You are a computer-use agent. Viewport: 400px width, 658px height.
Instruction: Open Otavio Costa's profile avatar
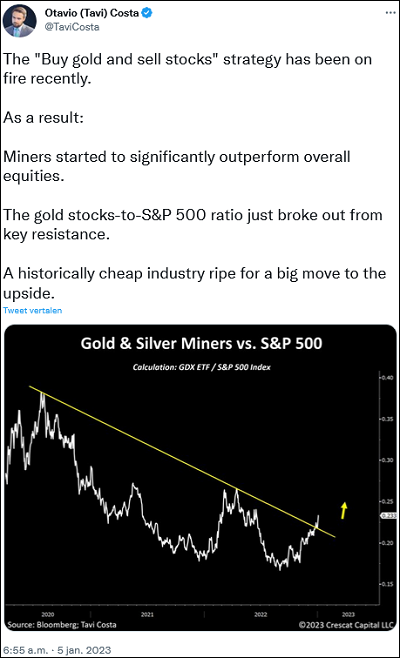click(x=19, y=21)
